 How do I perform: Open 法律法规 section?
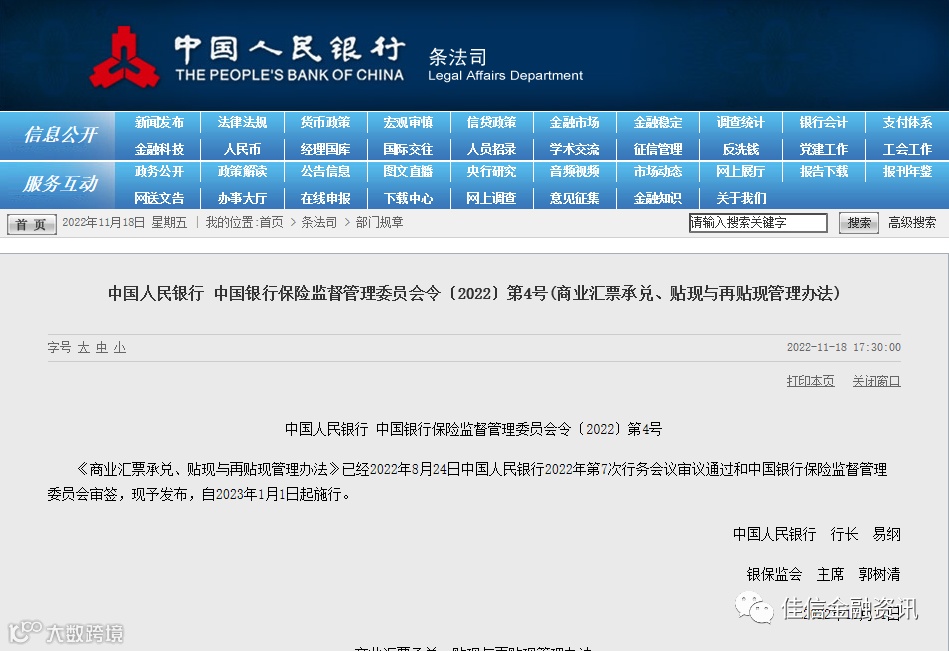click(242, 122)
